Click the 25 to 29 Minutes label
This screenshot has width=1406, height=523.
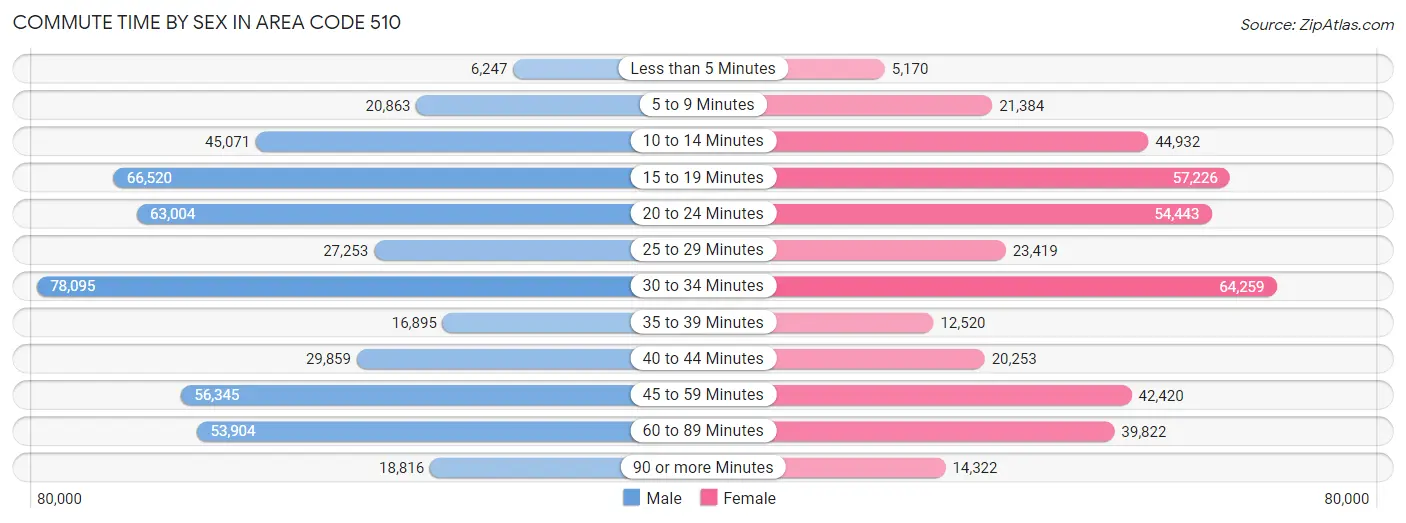click(703, 250)
